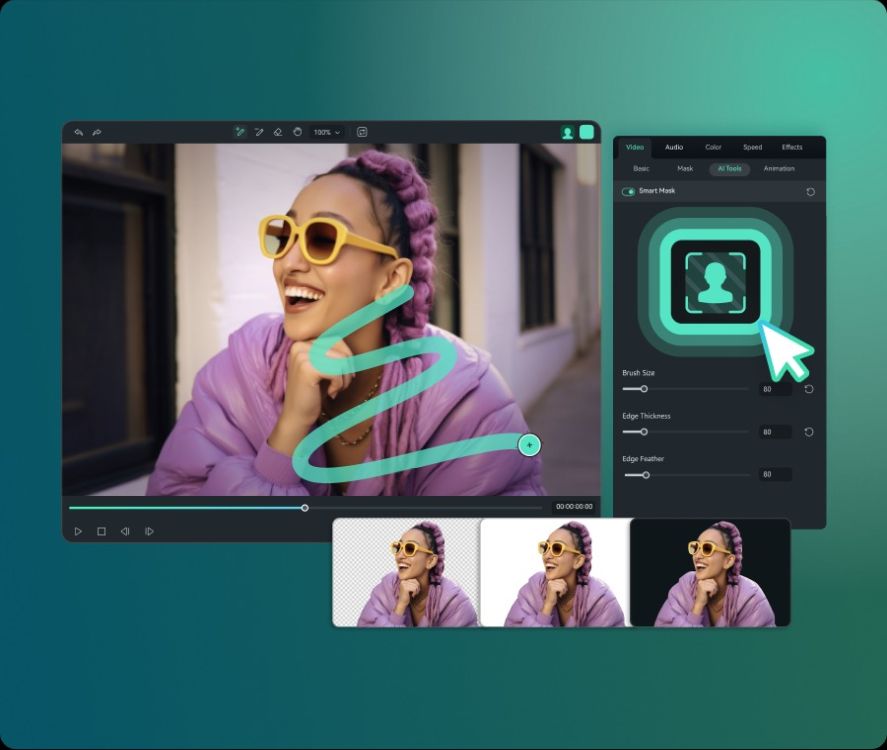Click the green plus button on canvas
The height and width of the screenshot is (750, 887).
tap(529, 443)
